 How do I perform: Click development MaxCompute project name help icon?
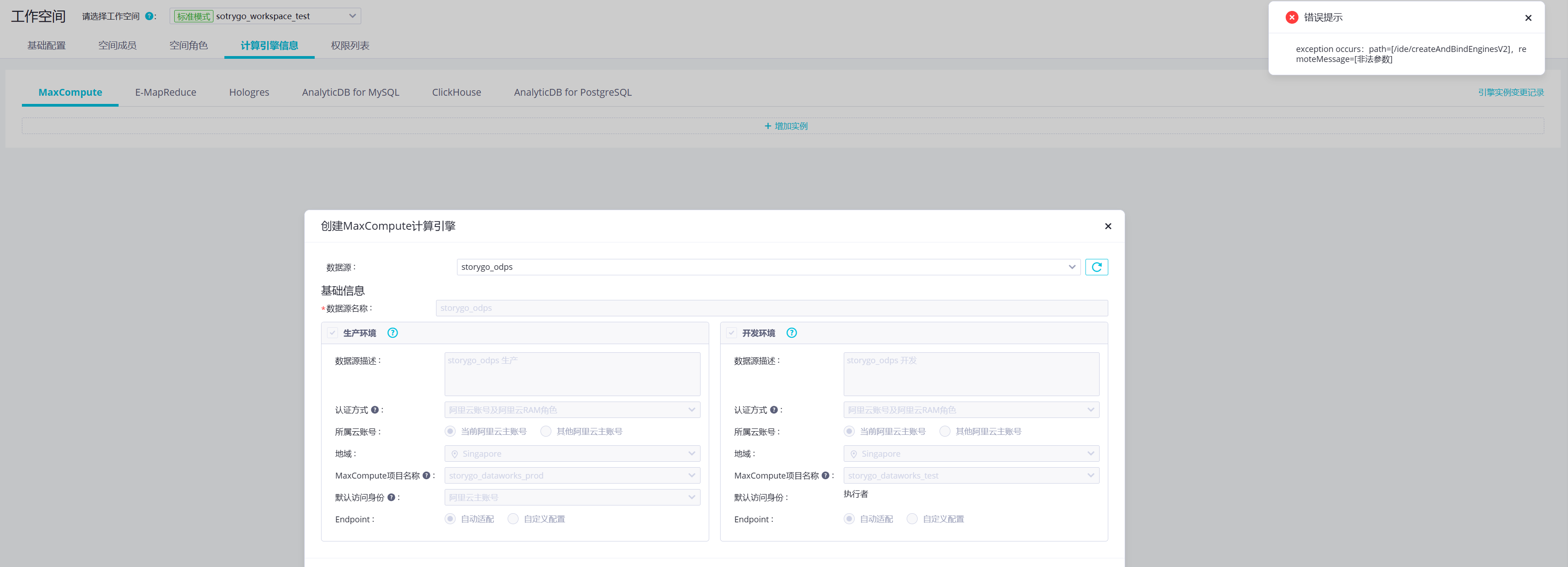[826, 476]
